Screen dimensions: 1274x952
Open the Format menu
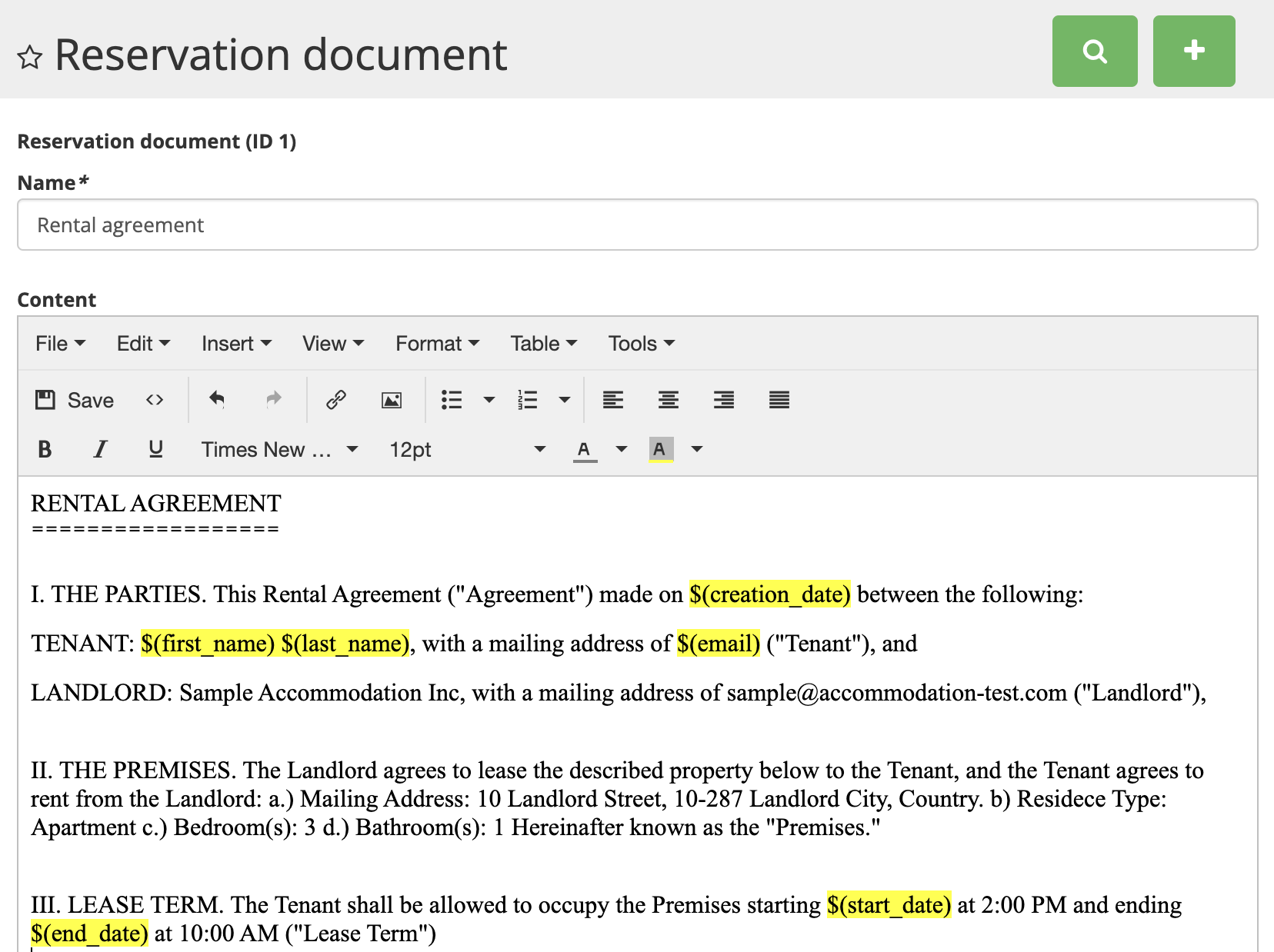click(x=437, y=344)
